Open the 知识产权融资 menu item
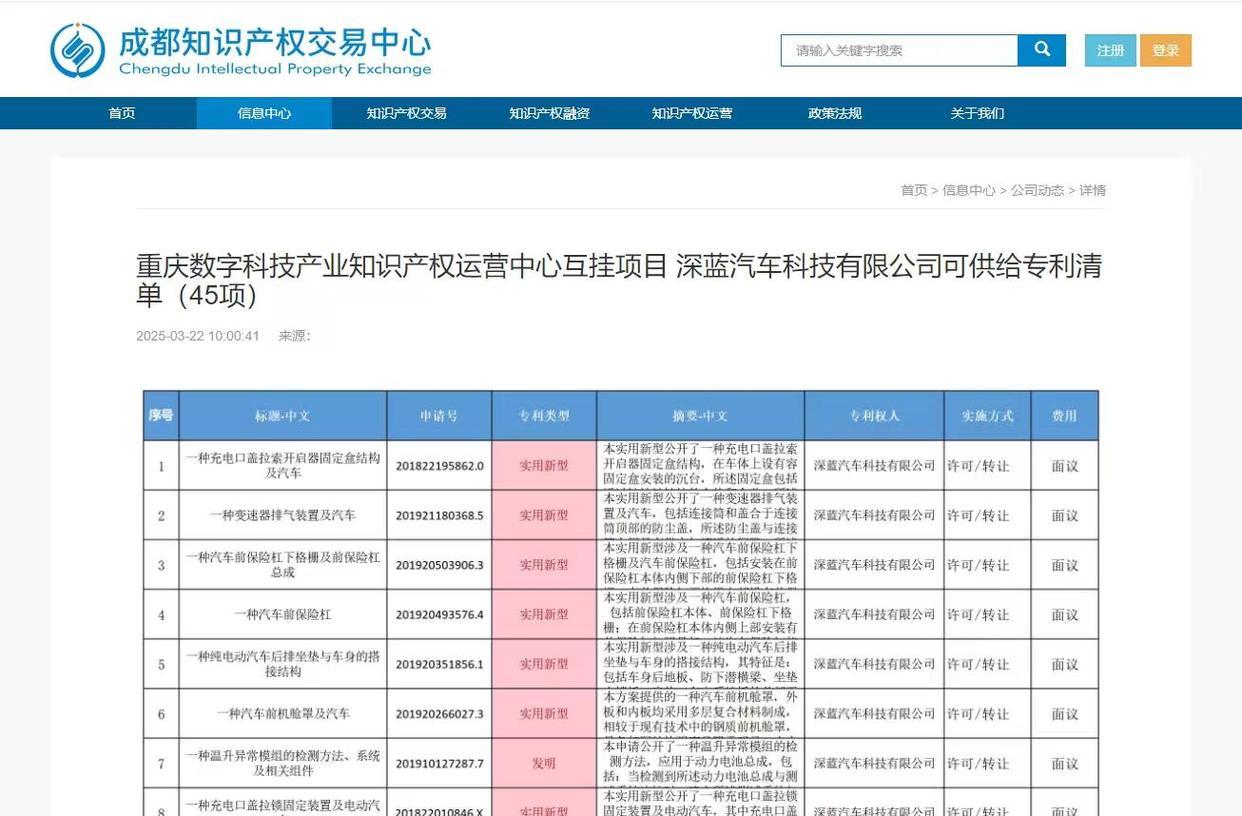The width and height of the screenshot is (1242, 816). [x=548, y=112]
